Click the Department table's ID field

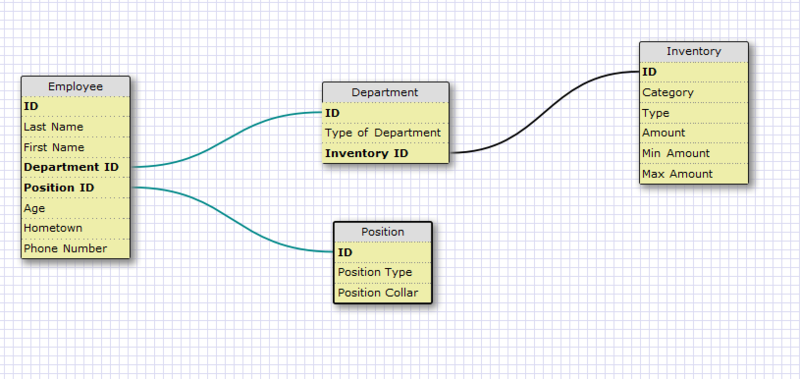[x=386, y=113]
